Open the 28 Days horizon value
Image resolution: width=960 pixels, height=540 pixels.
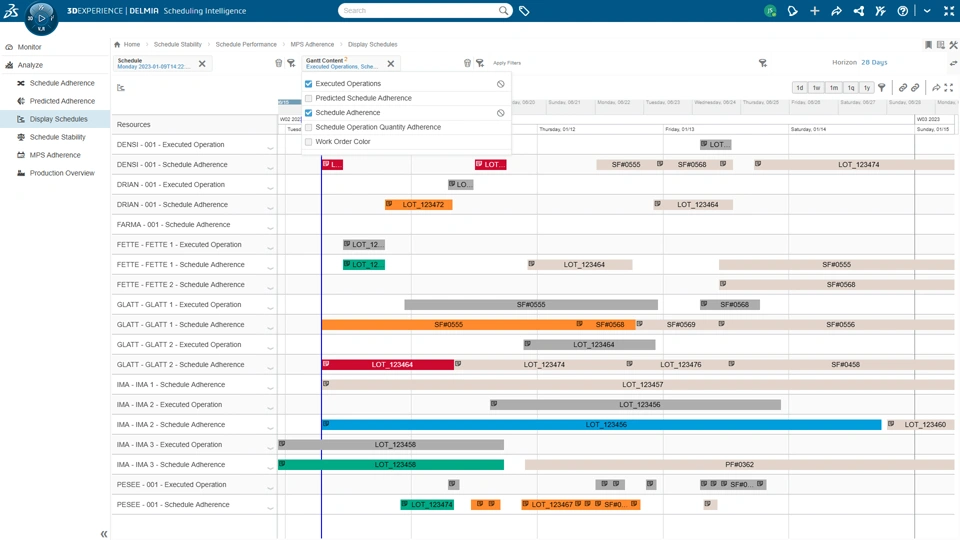[874, 62]
